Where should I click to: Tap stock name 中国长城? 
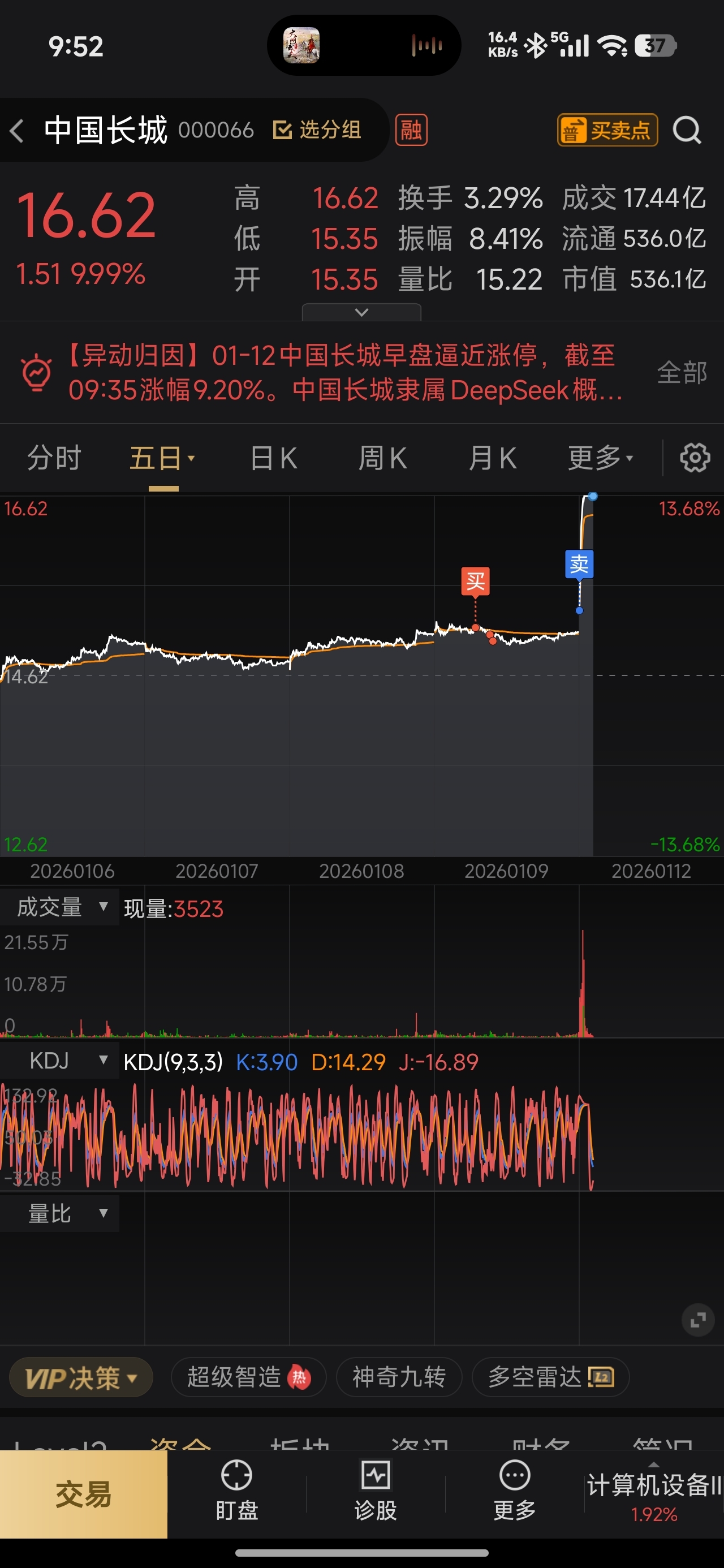pos(106,130)
